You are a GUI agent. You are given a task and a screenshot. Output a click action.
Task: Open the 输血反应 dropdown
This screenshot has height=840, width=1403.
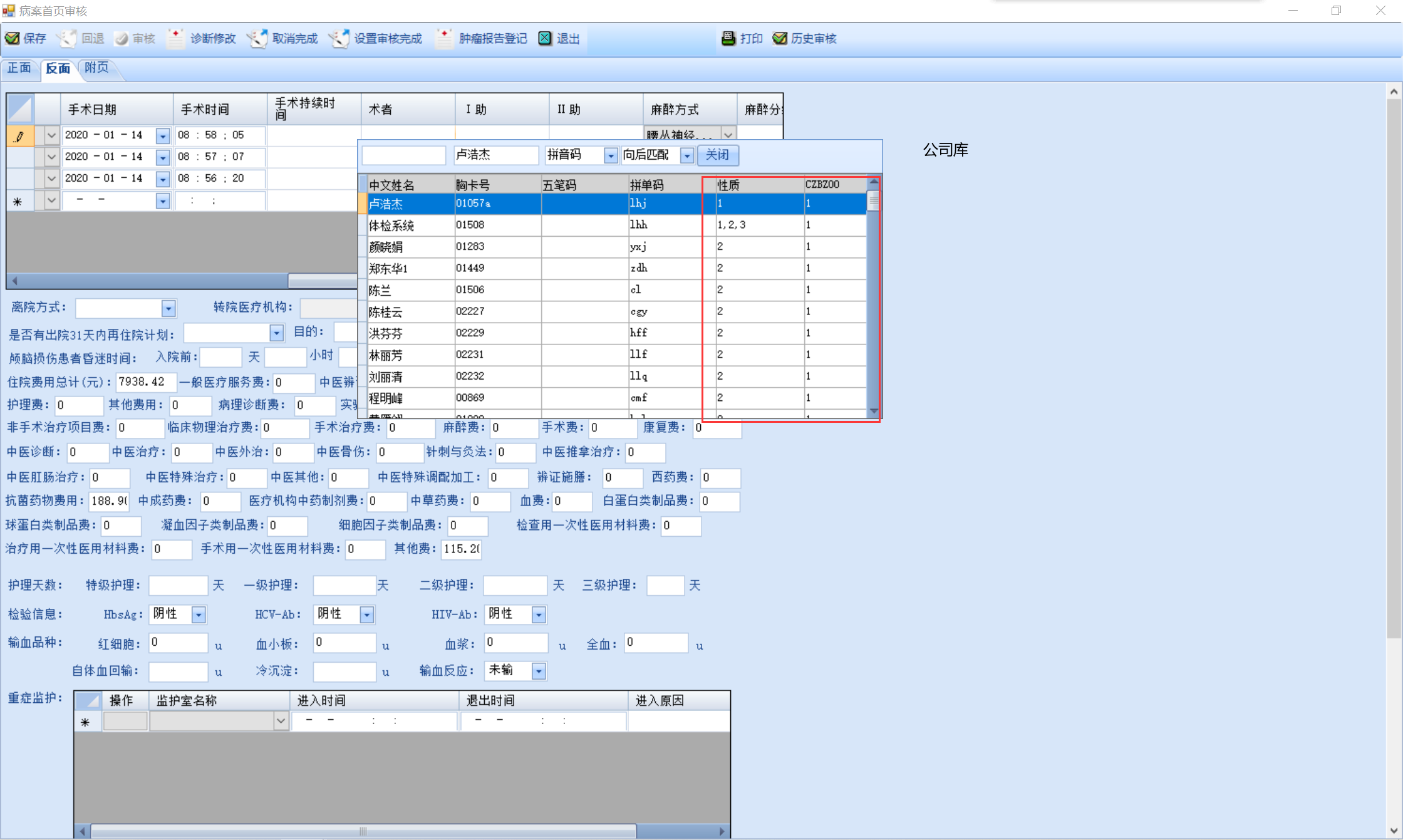pyautogui.click(x=539, y=671)
